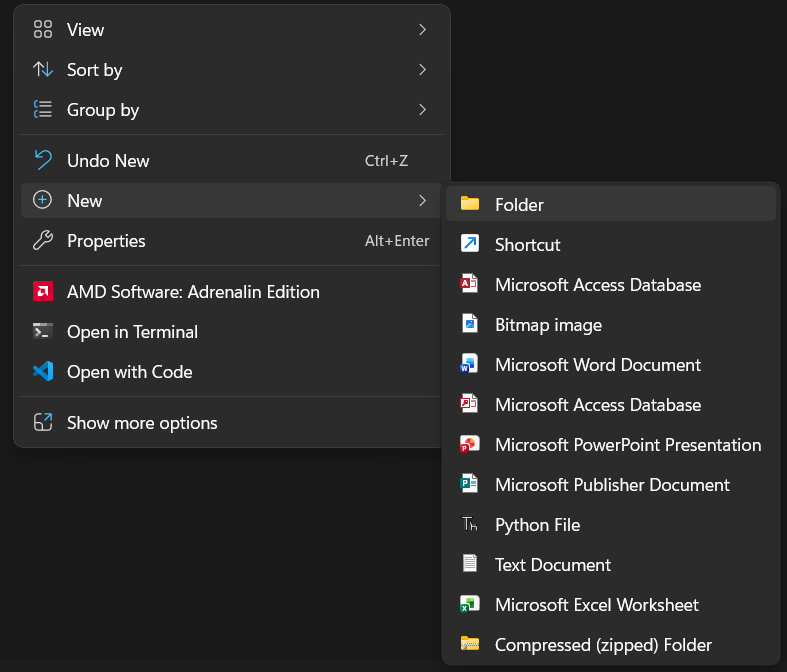Click the blue VS Code icon

[x=43, y=371]
